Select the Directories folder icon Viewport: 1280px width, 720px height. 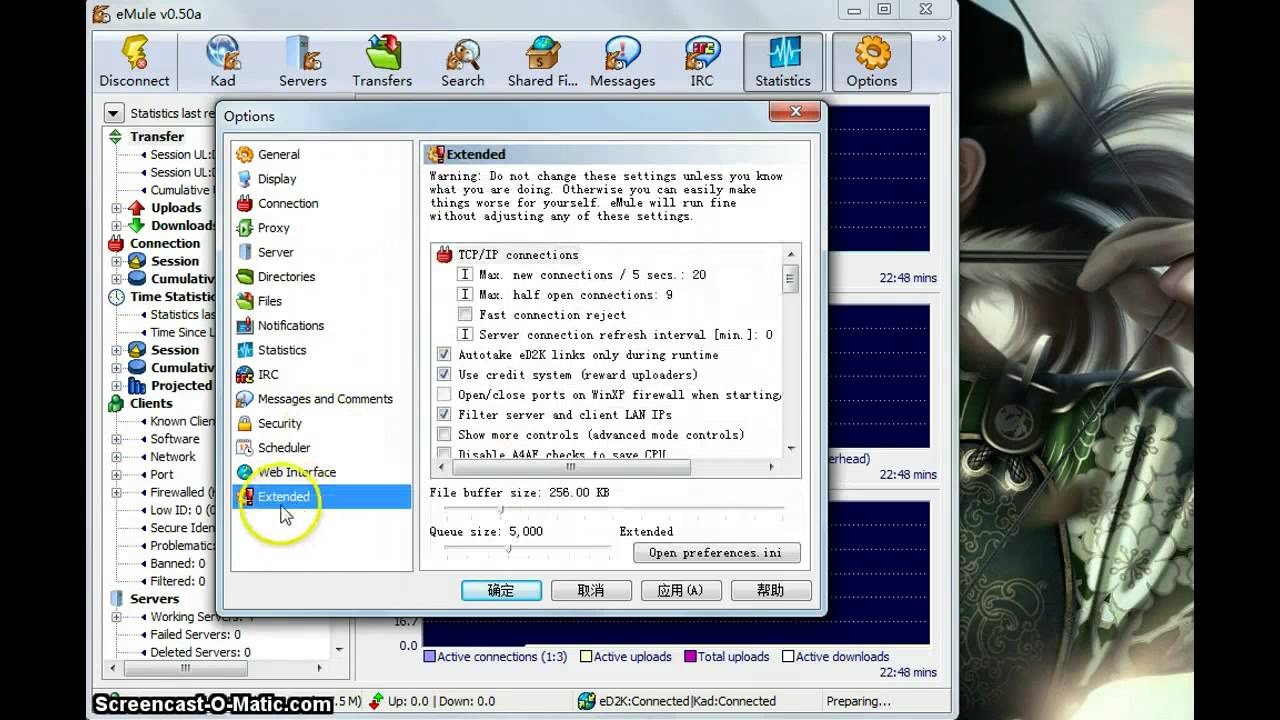(244, 277)
